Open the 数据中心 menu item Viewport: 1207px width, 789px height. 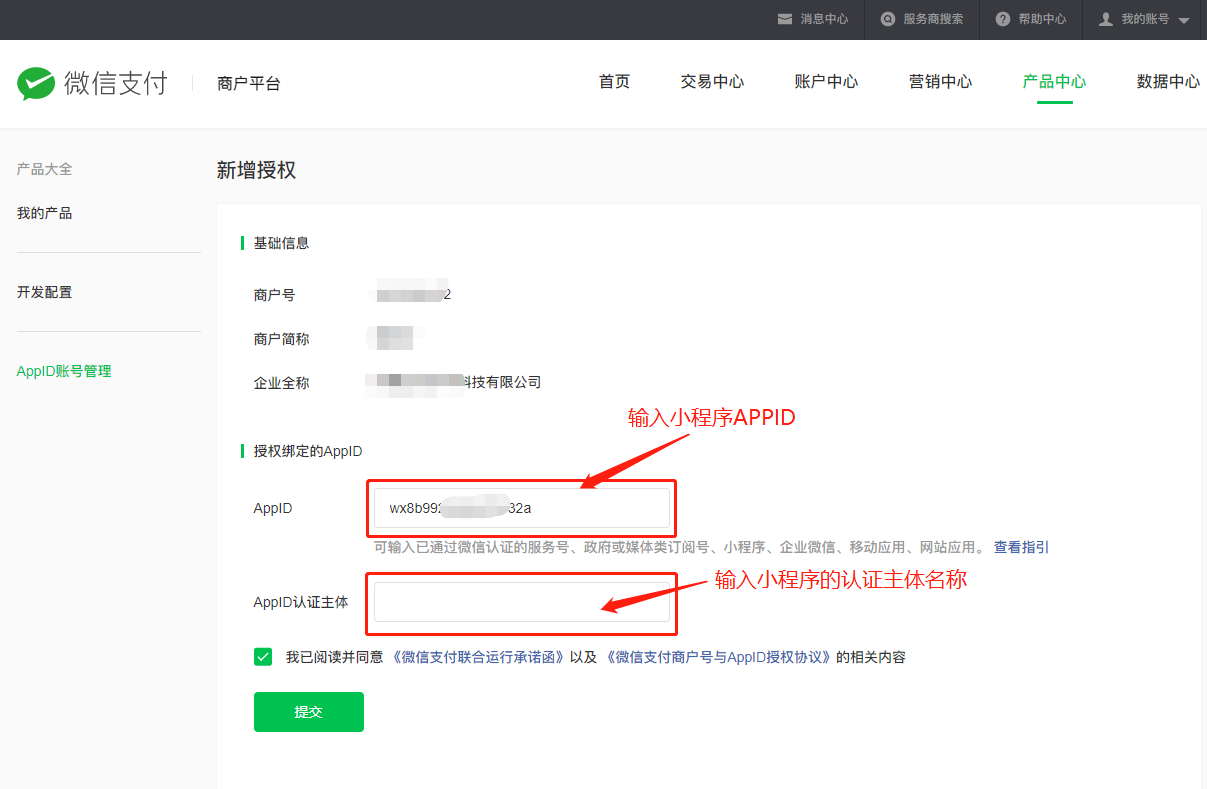[1167, 82]
